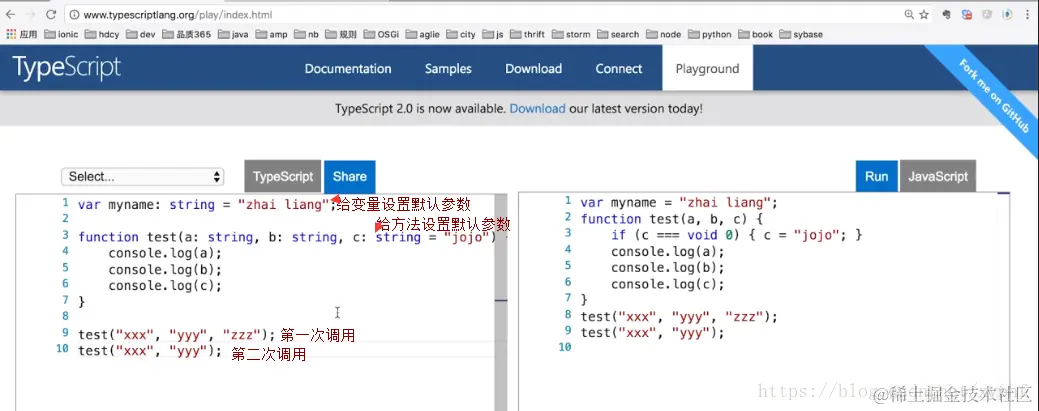Open the hdcy bookmark folder
The width and height of the screenshot is (1039, 411).
101,34
